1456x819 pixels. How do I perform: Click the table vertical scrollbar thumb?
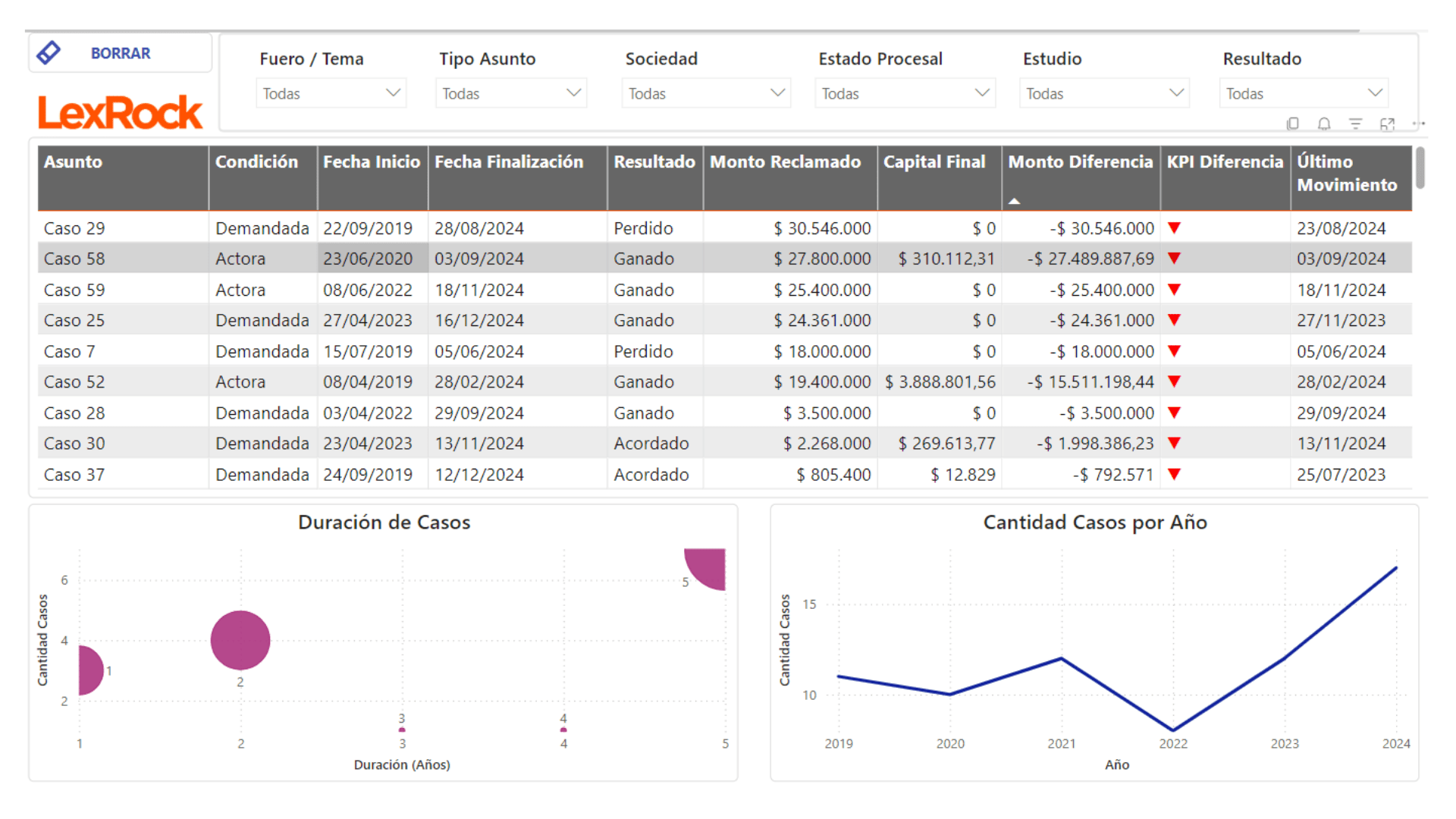tap(1420, 168)
